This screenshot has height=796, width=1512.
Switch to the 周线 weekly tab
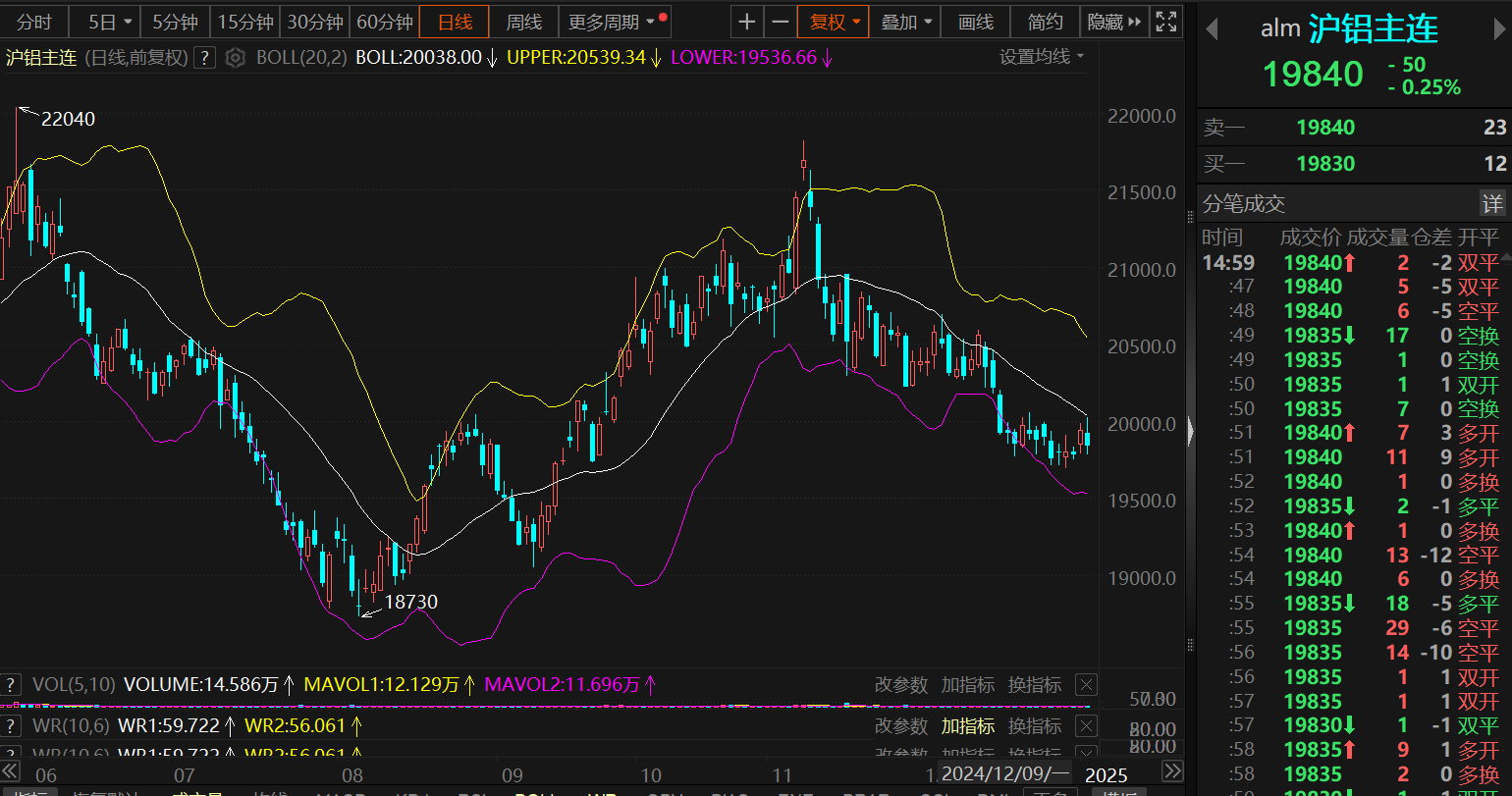tap(523, 22)
